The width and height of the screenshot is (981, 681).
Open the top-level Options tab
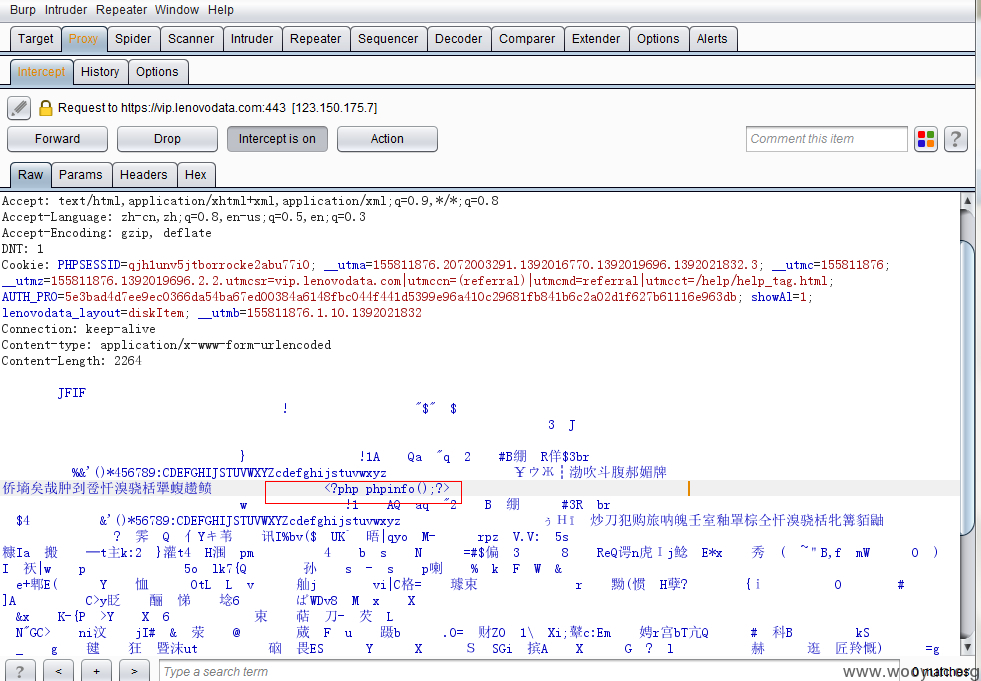tap(658, 39)
